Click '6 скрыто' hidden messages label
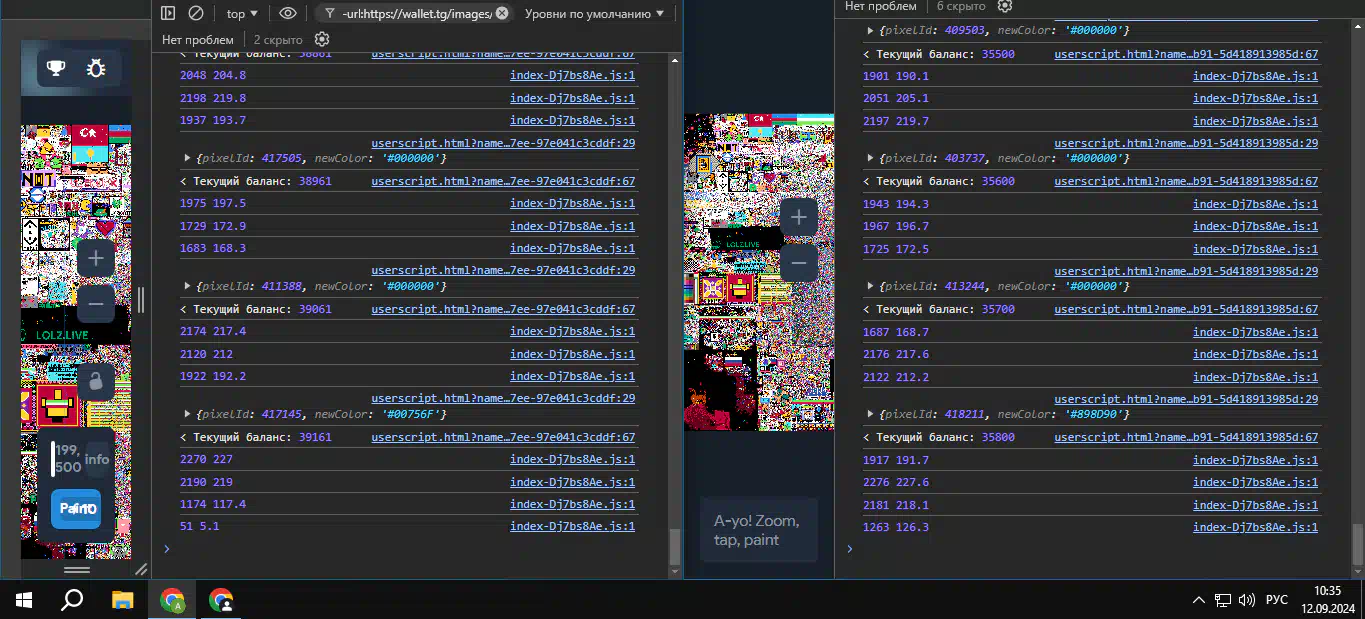 (x=960, y=6)
